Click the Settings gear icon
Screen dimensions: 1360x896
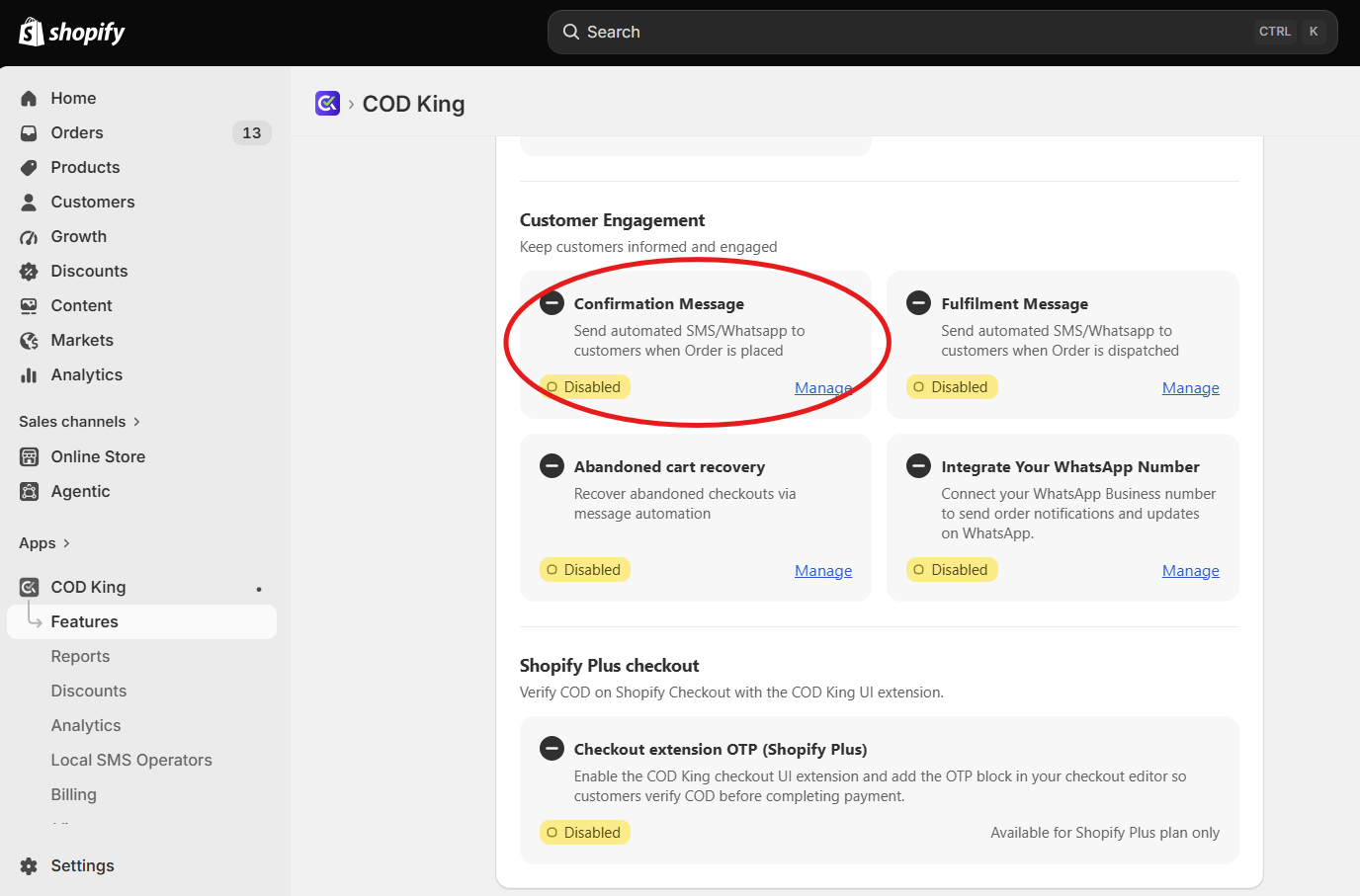[29, 865]
